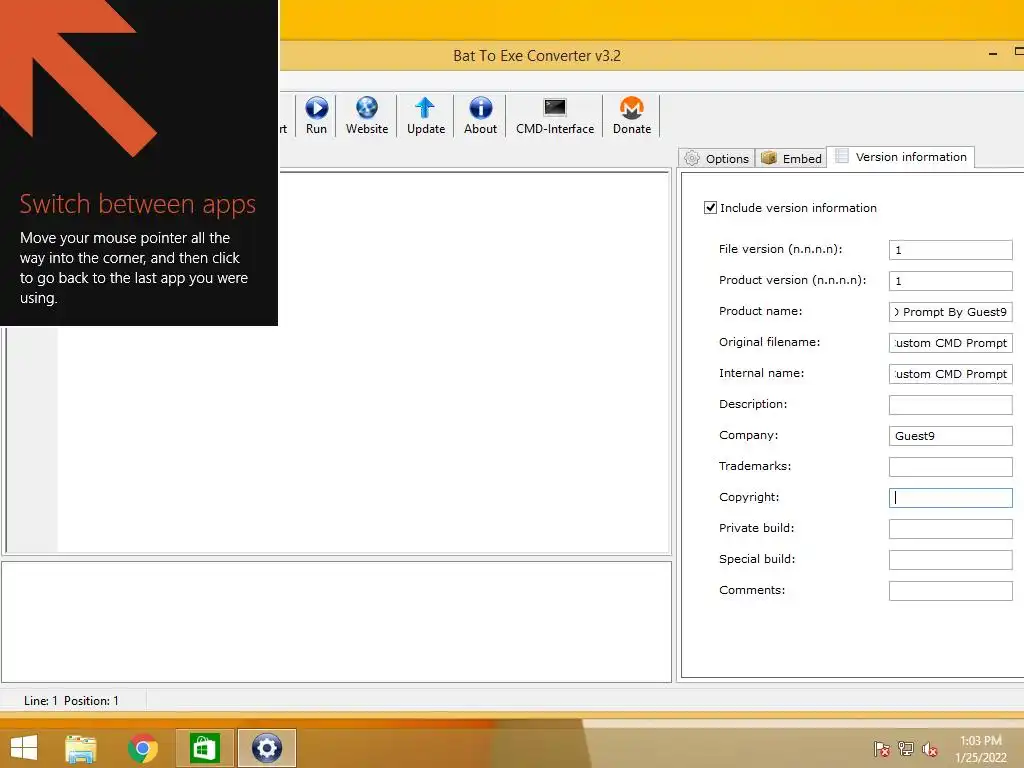The image size is (1024, 768).
Task: Click the Run toolbar icon
Action: [317, 116]
